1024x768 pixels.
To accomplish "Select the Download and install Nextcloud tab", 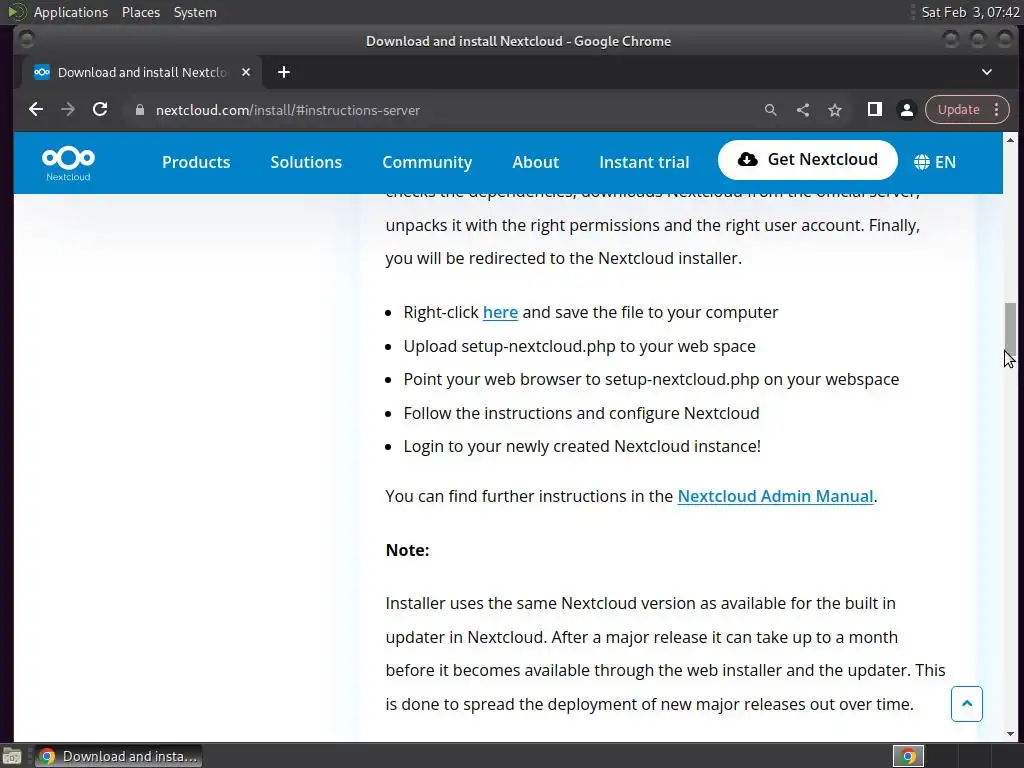I will tap(142, 72).
